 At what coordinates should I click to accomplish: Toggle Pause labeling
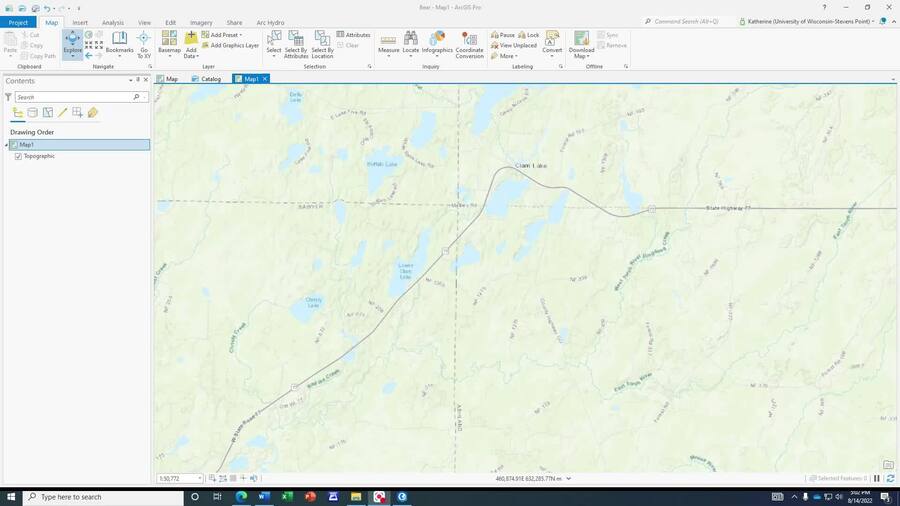[503, 35]
